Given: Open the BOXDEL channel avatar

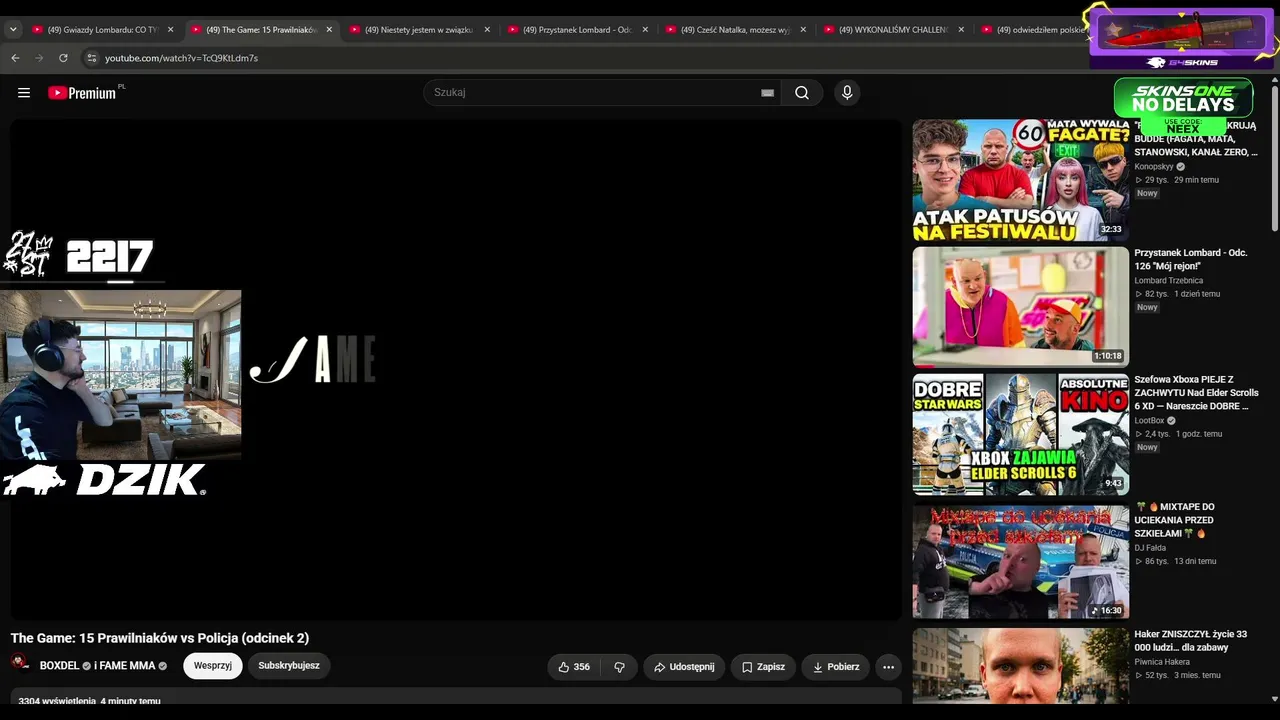Looking at the screenshot, I should (x=20, y=663).
